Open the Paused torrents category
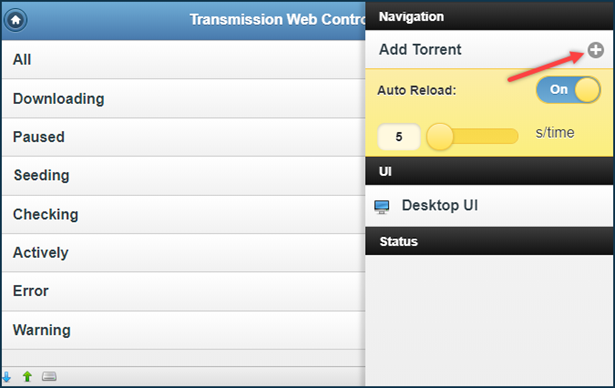Image resolution: width=615 pixels, height=388 pixels. (x=184, y=137)
